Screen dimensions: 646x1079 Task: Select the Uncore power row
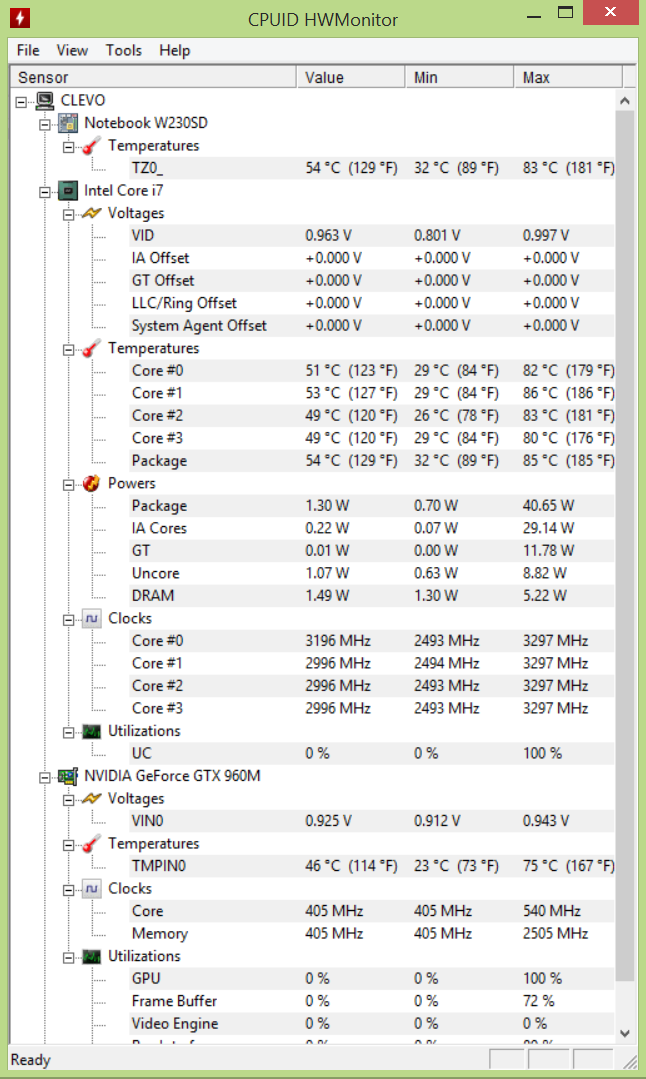pyautogui.click(x=372, y=573)
